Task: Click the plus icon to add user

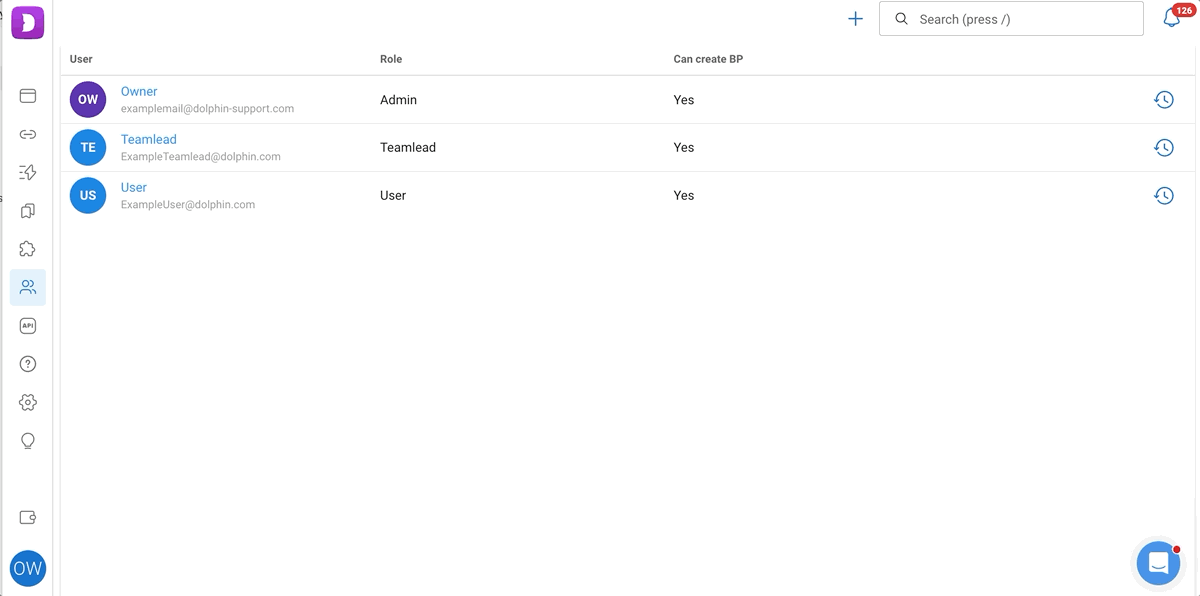Action: click(x=855, y=19)
